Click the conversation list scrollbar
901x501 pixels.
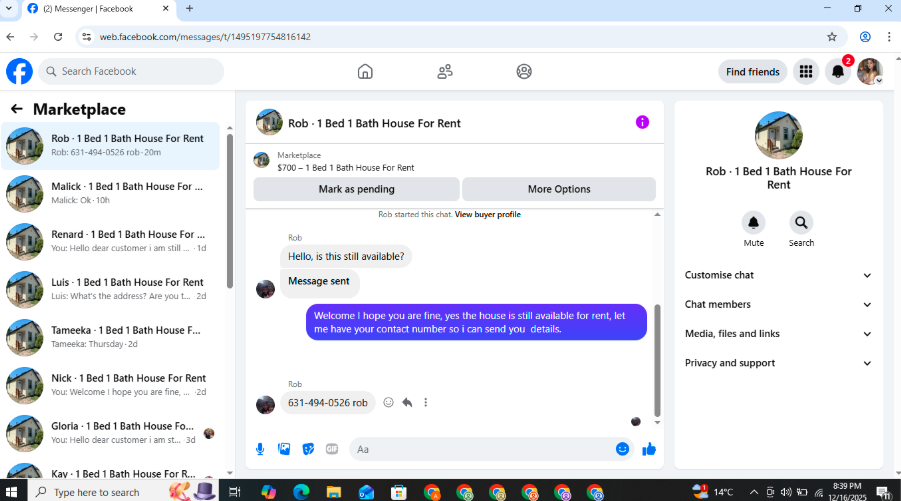(230, 211)
